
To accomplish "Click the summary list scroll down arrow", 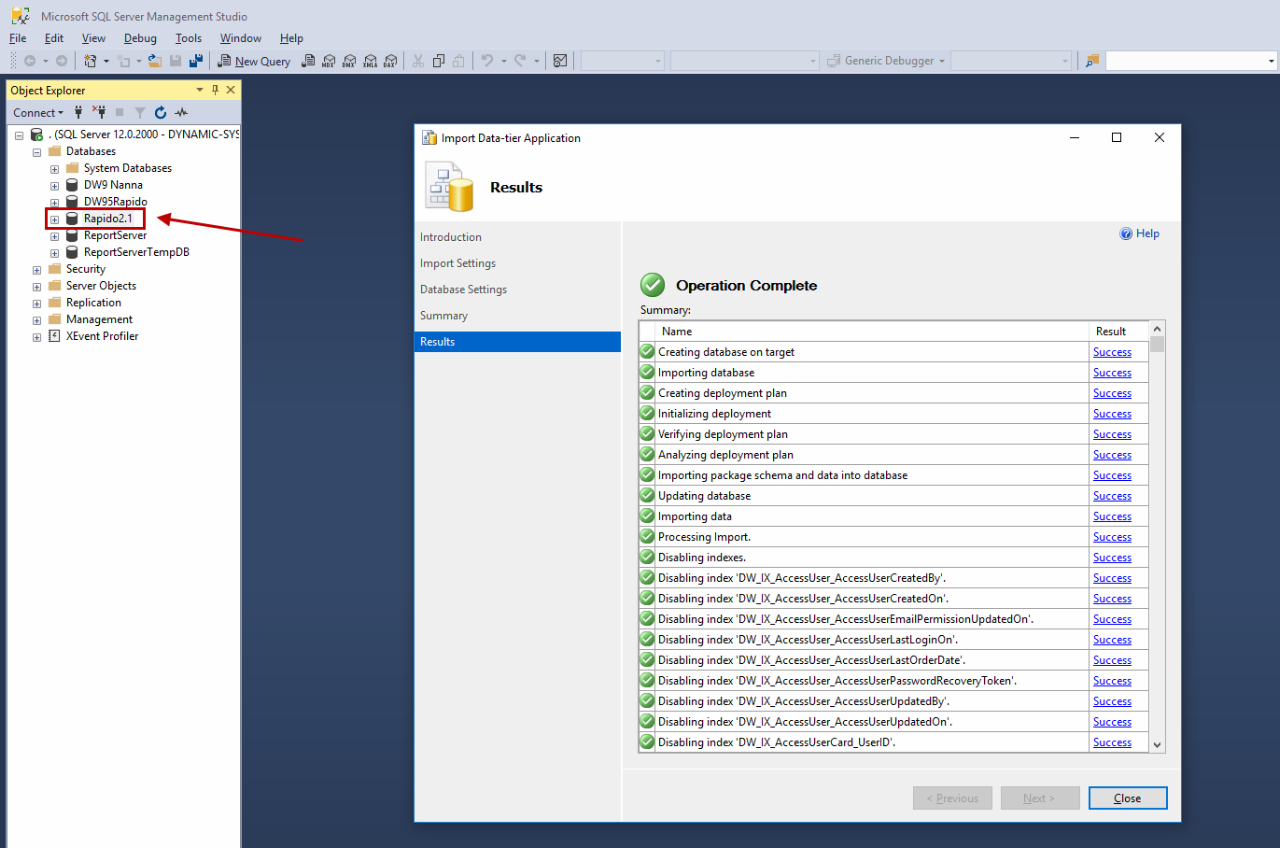I will point(1157,744).
